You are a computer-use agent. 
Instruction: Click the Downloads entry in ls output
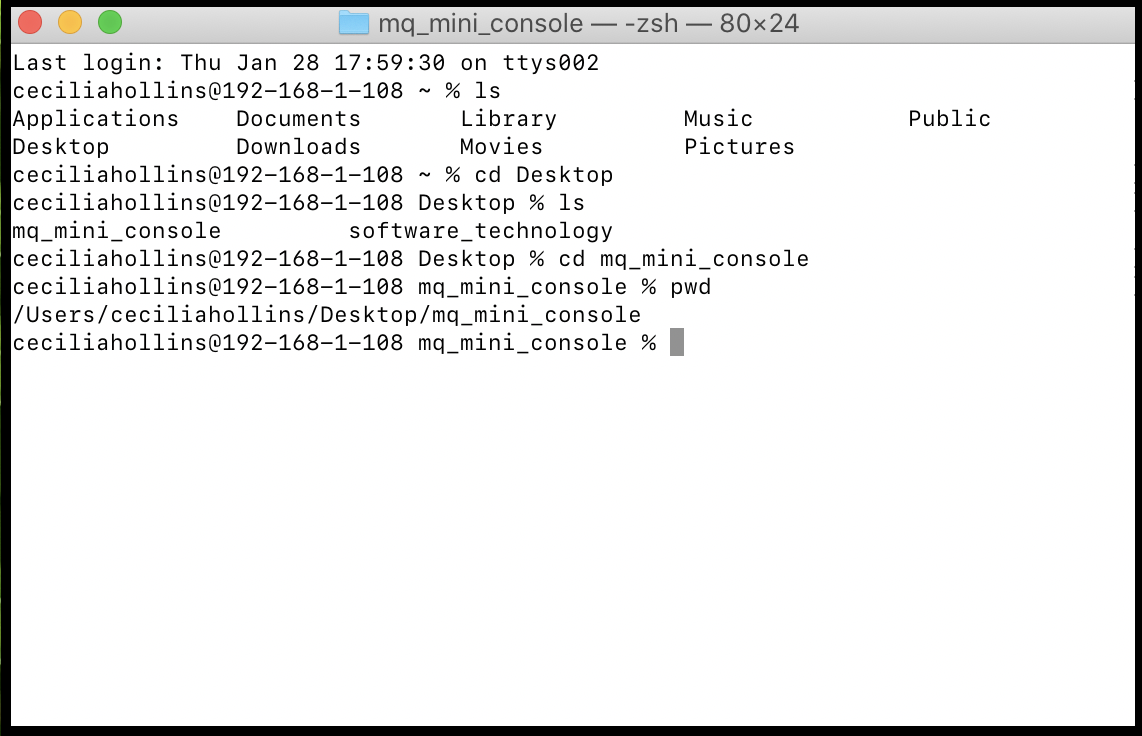298,147
